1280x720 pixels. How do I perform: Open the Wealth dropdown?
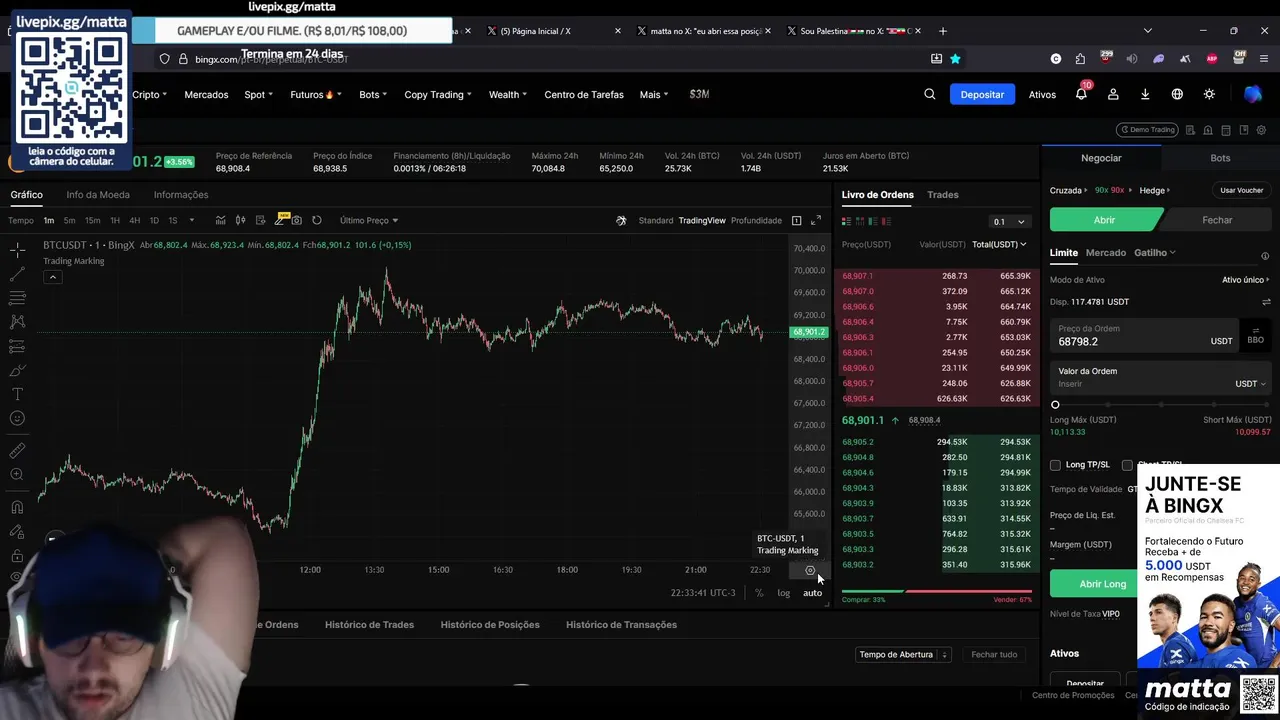tap(508, 94)
